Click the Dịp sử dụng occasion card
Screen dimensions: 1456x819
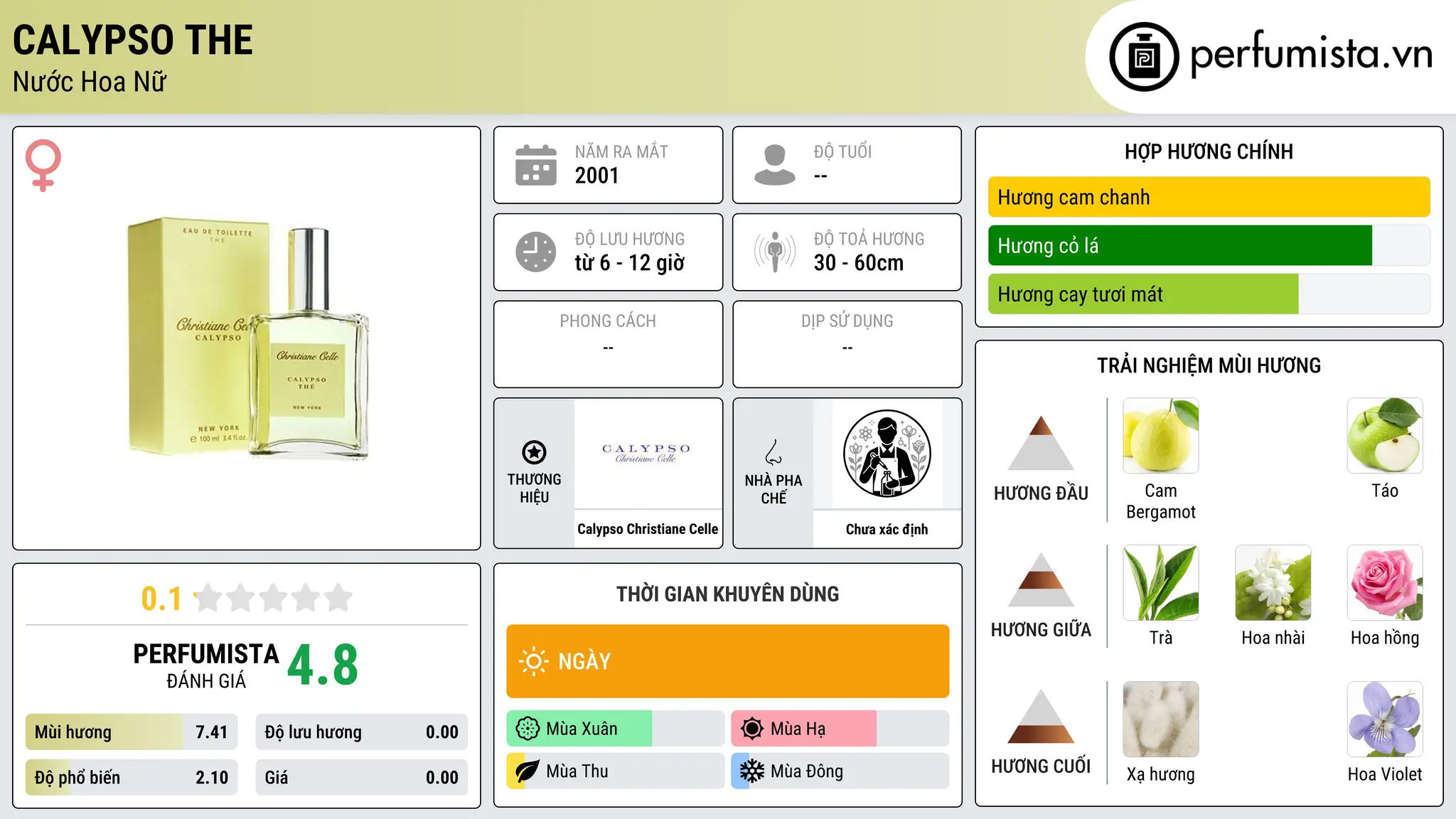(x=847, y=344)
